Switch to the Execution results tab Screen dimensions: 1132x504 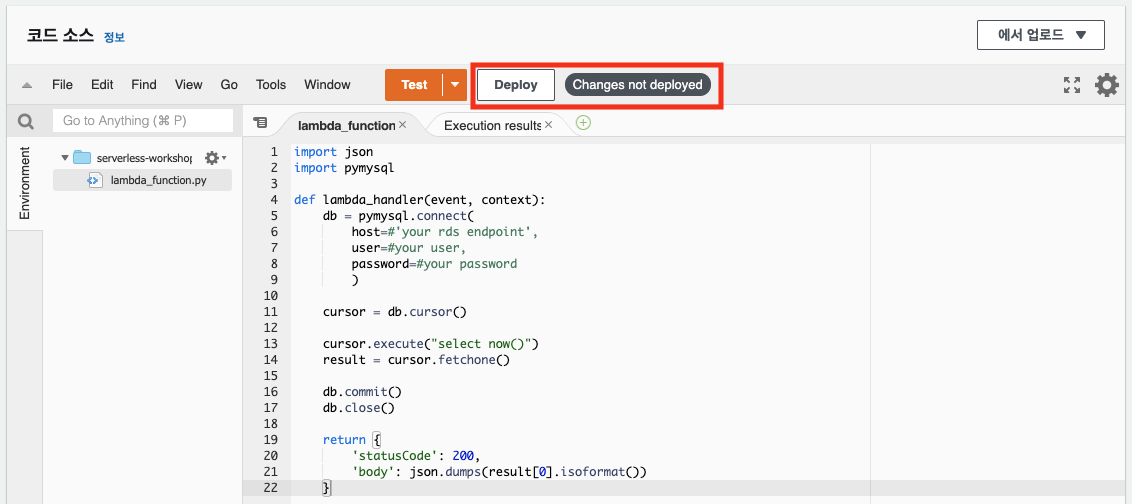click(492, 125)
